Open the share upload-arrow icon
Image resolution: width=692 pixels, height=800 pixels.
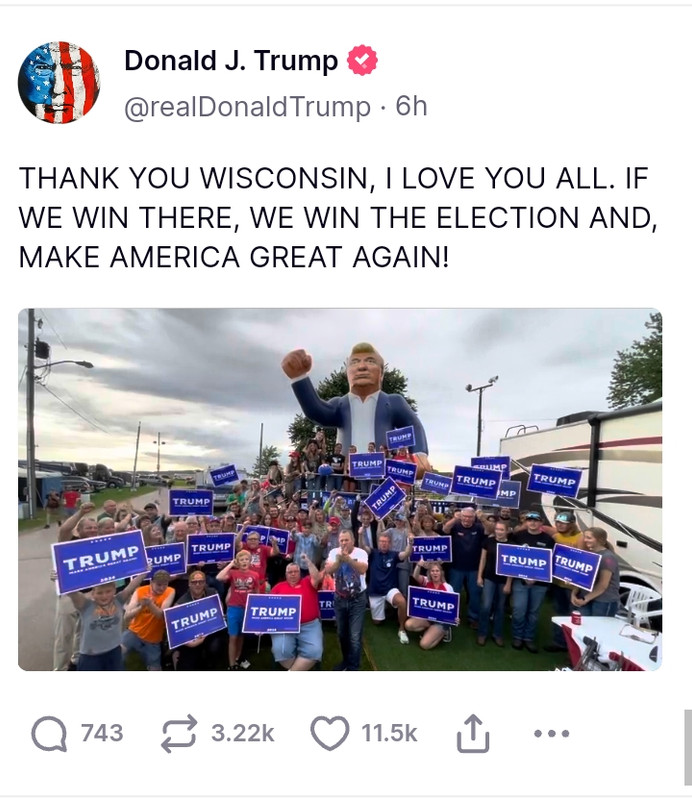[x=473, y=733]
